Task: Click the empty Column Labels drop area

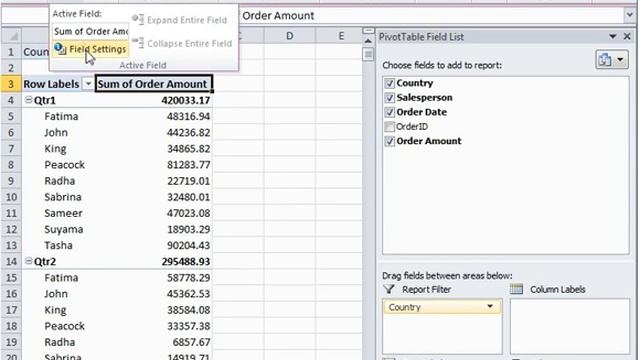Action: click(569, 326)
